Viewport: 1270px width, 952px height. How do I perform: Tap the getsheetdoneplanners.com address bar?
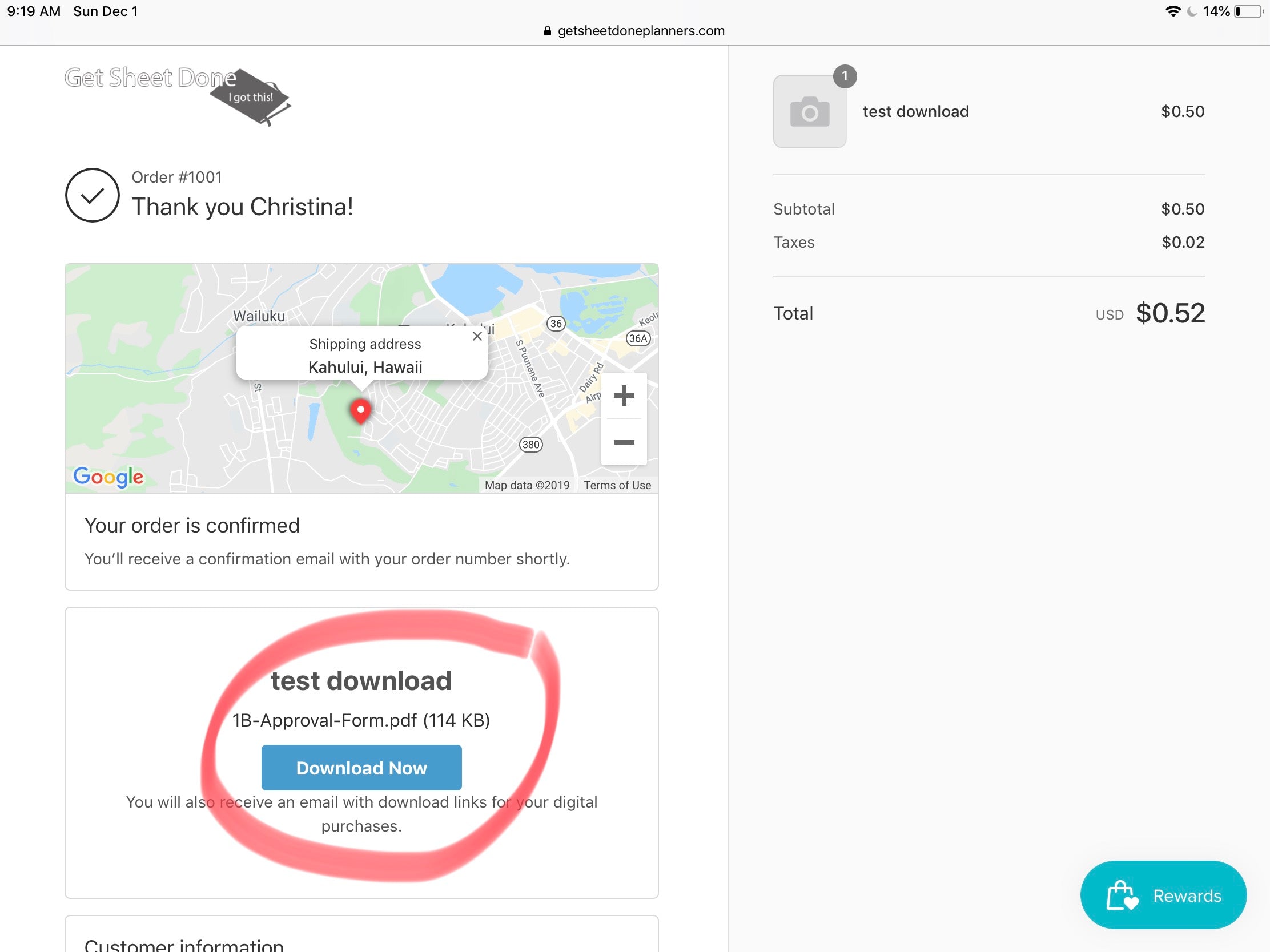pyautogui.click(x=640, y=31)
